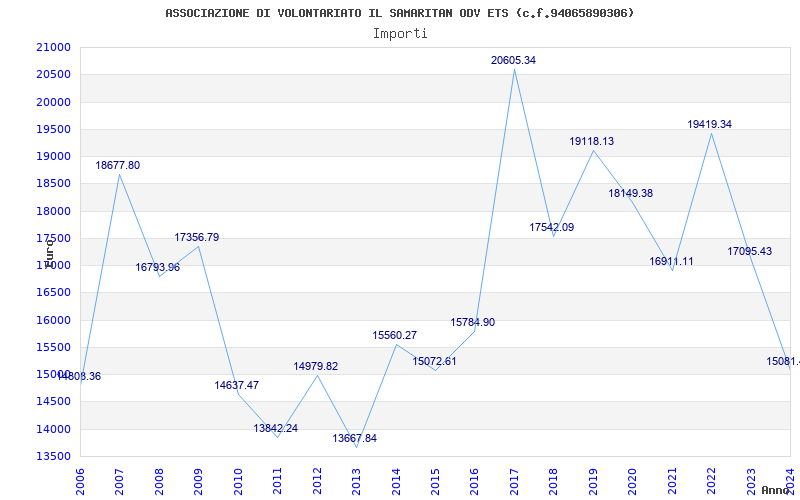Click the 2019 year axis label
Image resolution: width=800 pixels, height=500 pixels.
point(593,481)
